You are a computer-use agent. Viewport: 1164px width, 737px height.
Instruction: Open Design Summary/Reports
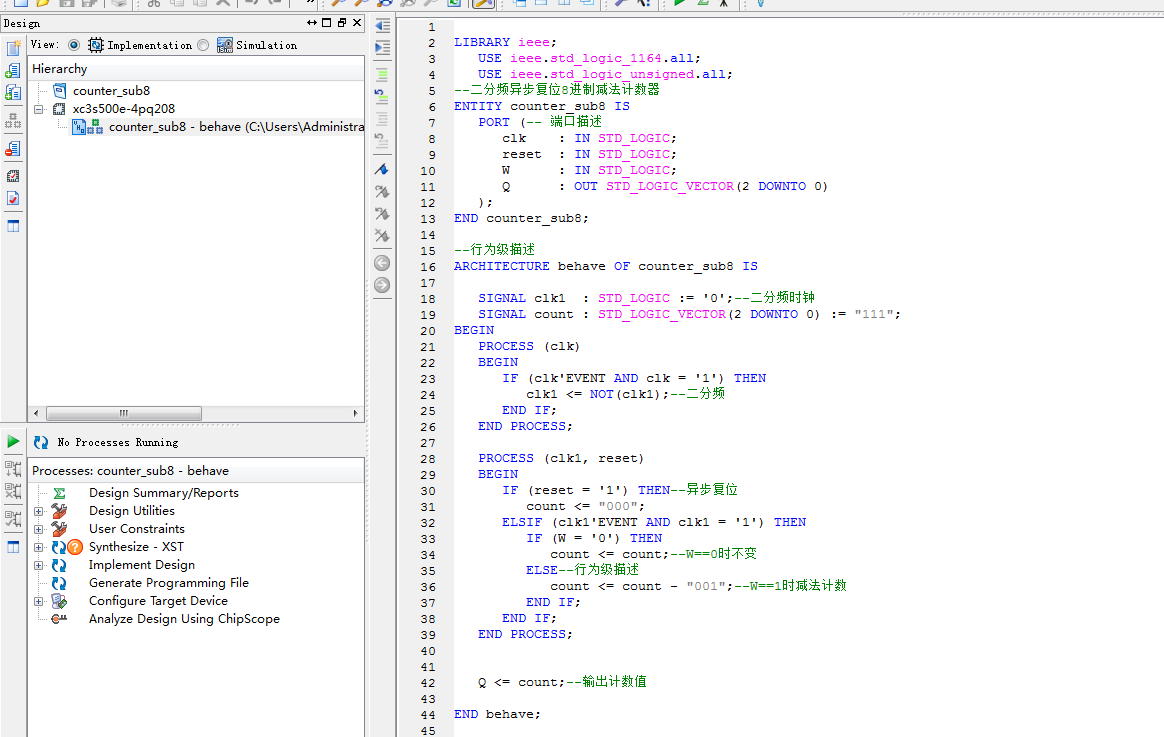point(163,493)
